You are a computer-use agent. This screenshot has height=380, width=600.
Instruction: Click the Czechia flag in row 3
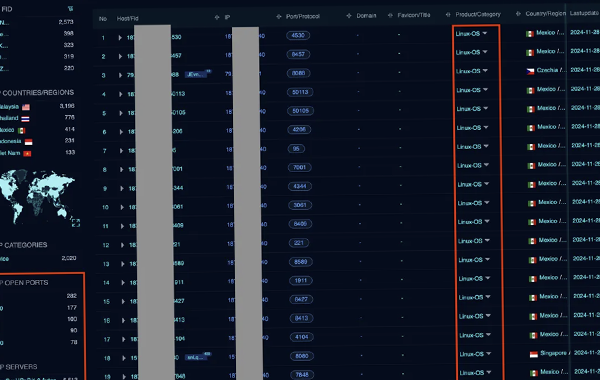tap(530, 71)
